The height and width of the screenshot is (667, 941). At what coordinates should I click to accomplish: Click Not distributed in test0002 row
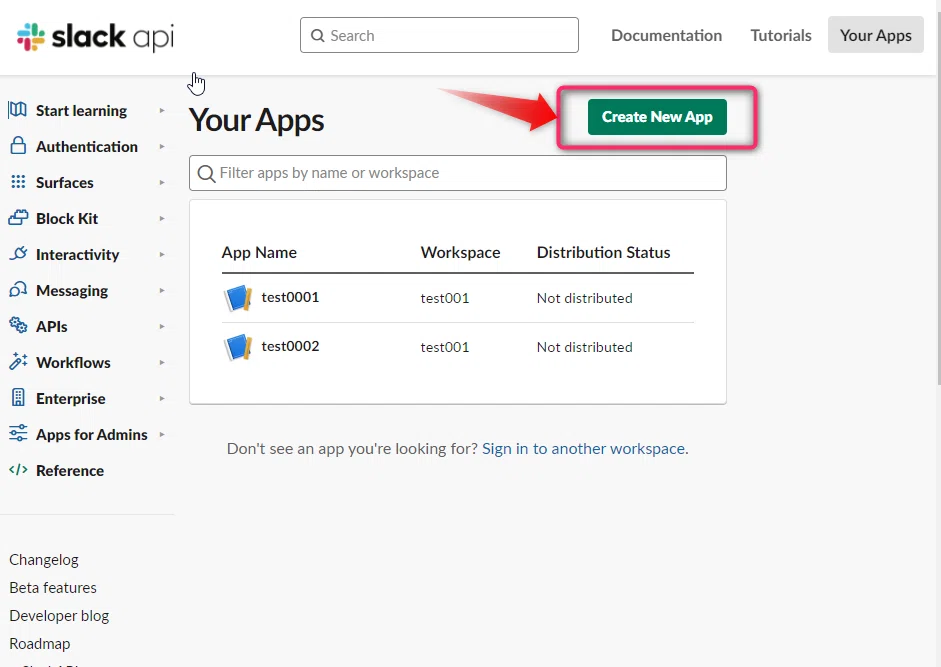coord(585,348)
